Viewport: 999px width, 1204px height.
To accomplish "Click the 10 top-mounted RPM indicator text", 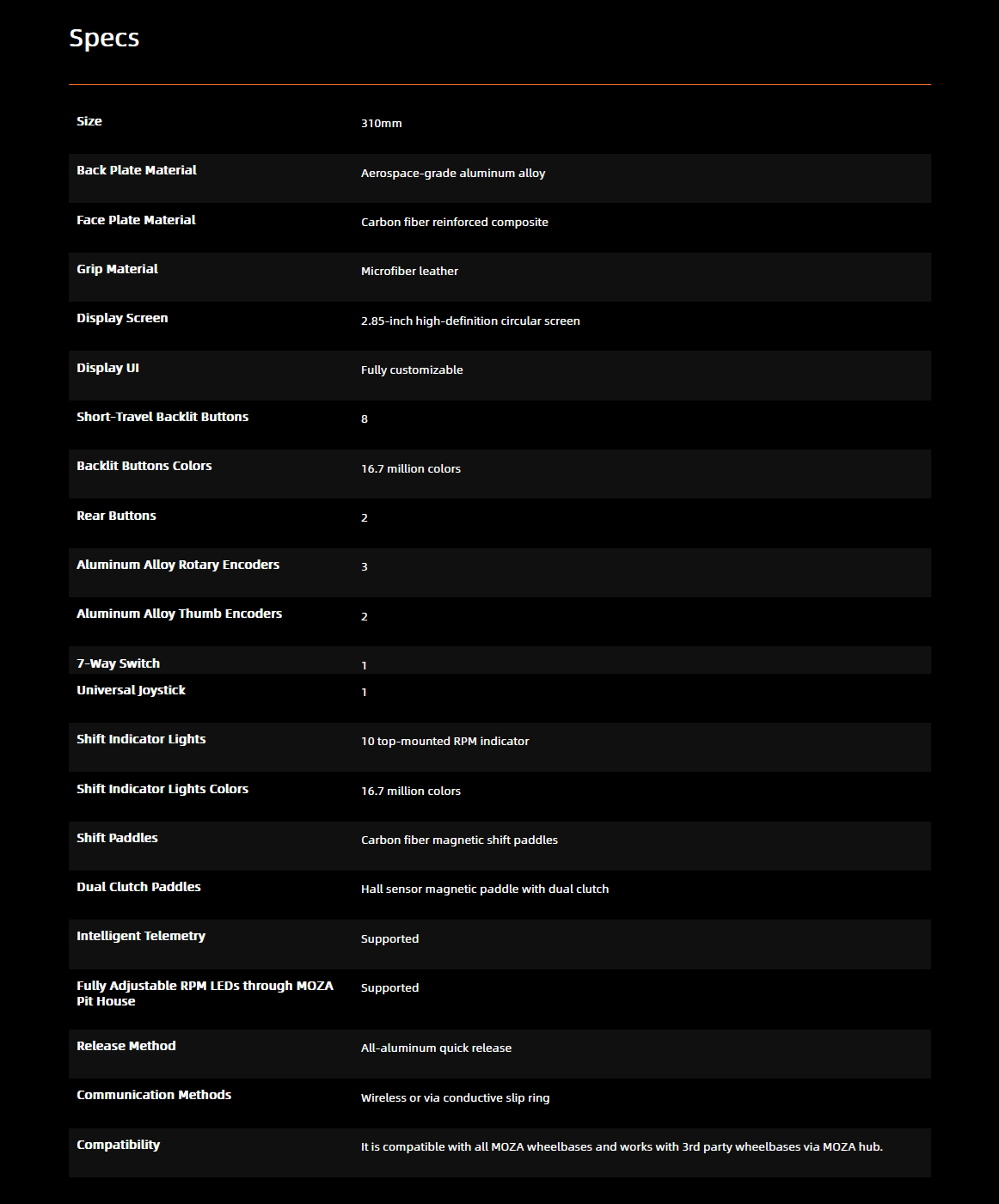I will (444, 741).
